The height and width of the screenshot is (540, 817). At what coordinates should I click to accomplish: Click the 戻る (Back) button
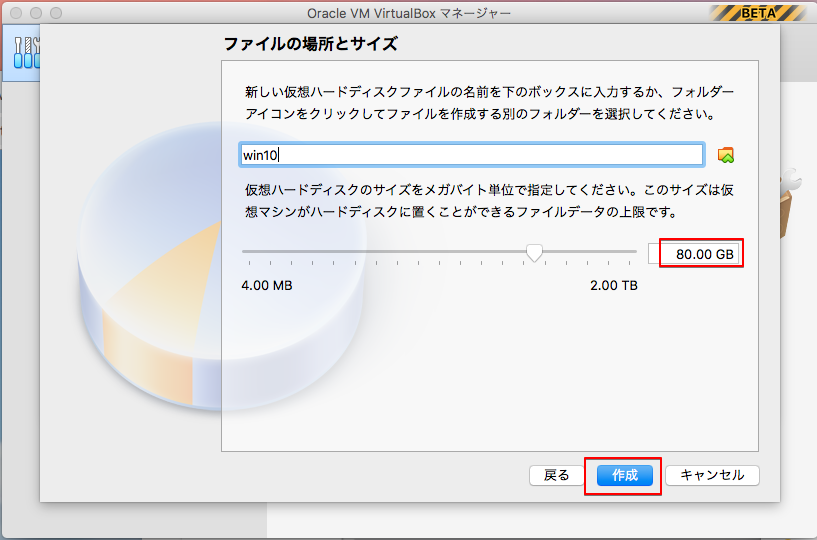(x=556, y=475)
